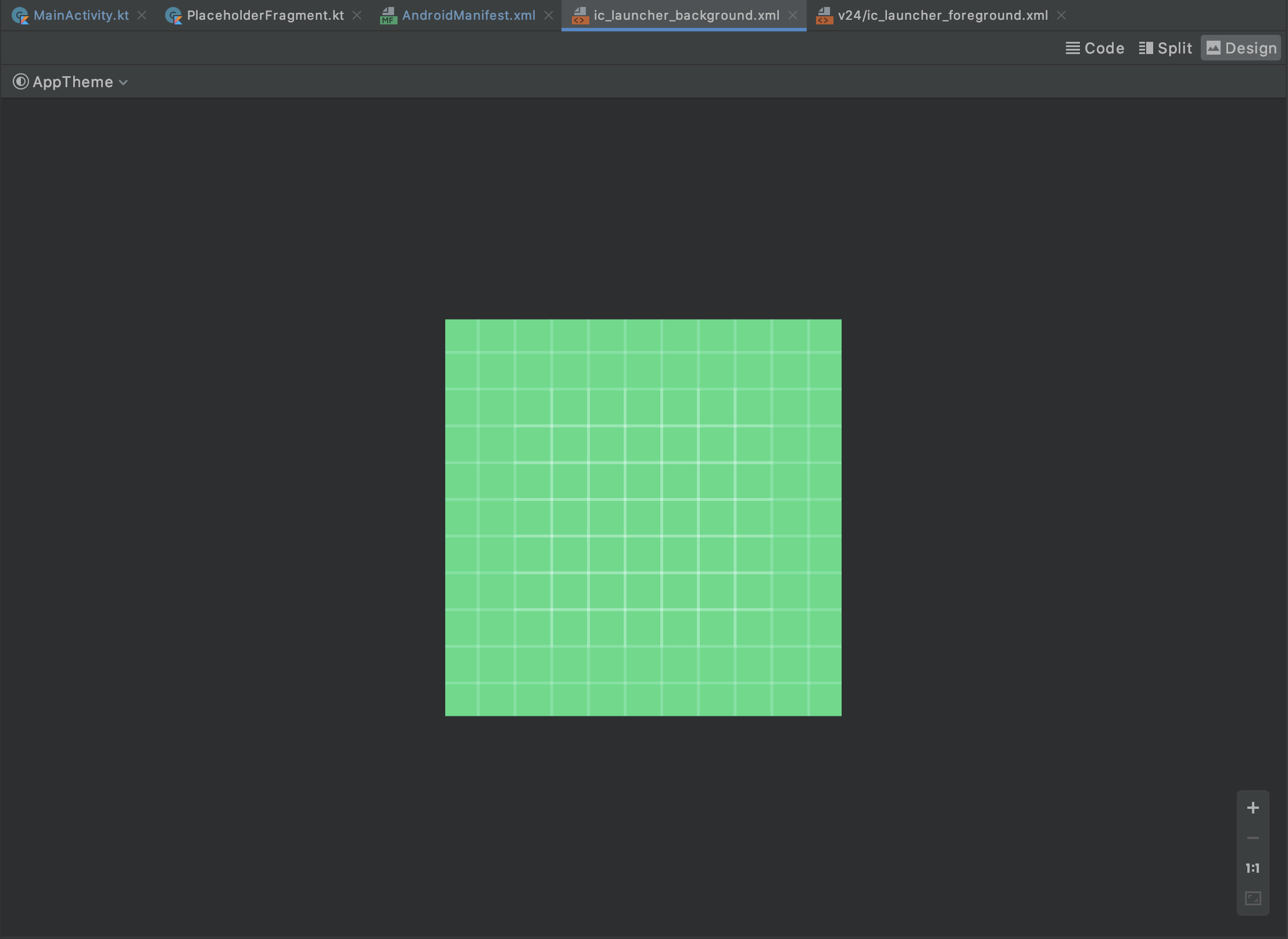Screen dimensions: 1288x939
Task: Click the green launcher background preview
Action: tap(643, 517)
